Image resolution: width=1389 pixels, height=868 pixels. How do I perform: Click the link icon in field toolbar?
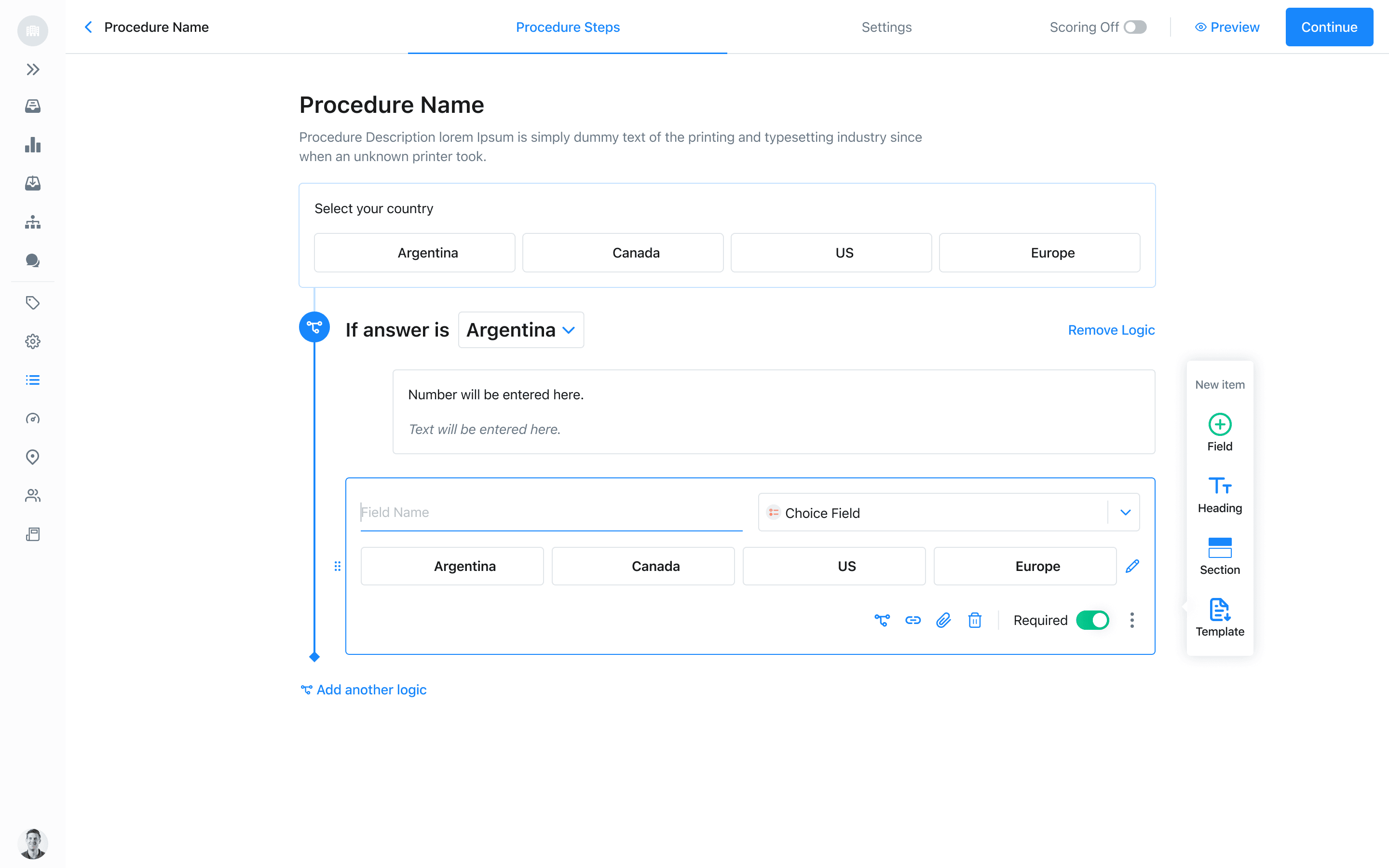pos(912,620)
